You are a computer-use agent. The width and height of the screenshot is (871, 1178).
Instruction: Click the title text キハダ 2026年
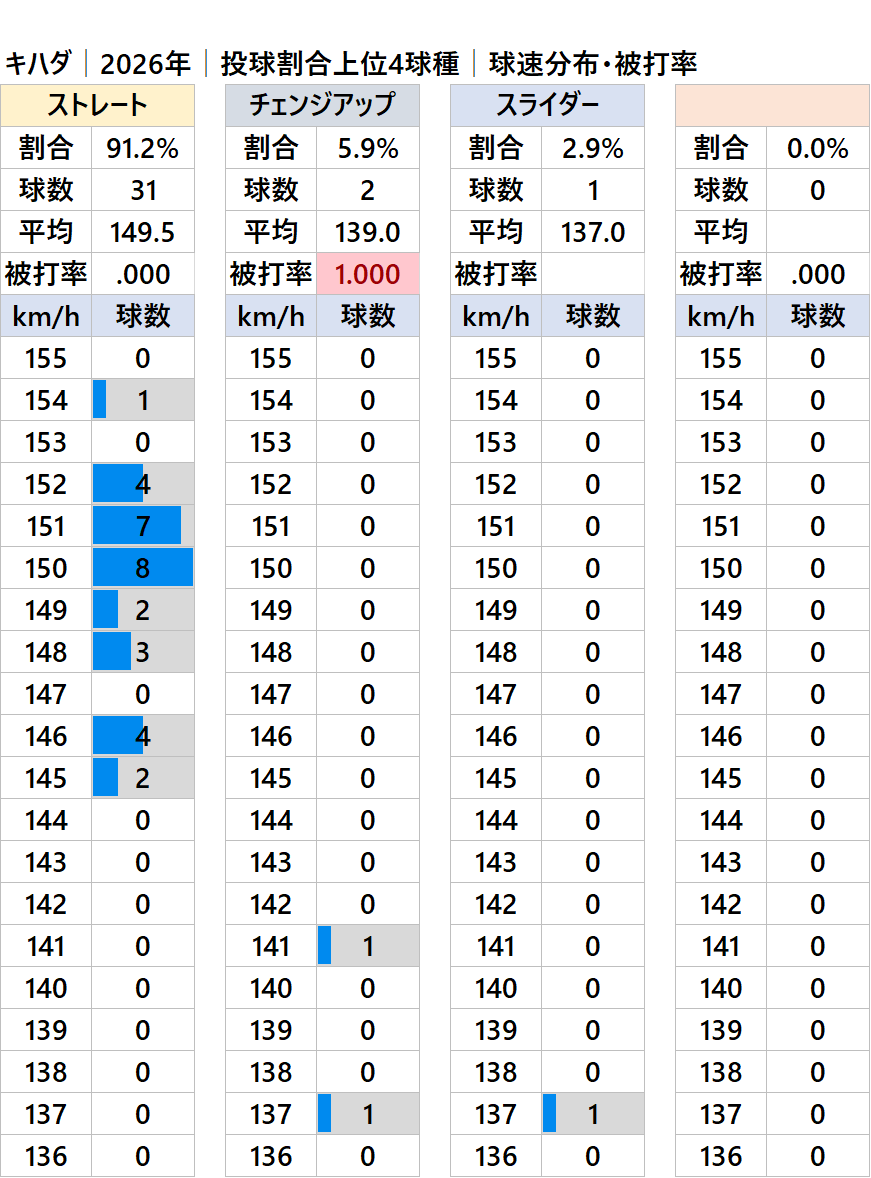coord(98,64)
